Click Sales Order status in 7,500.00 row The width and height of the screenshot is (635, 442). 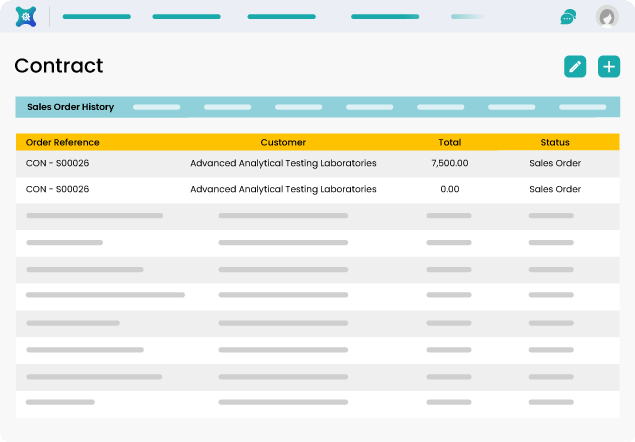pyautogui.click(x=555, y=163)
